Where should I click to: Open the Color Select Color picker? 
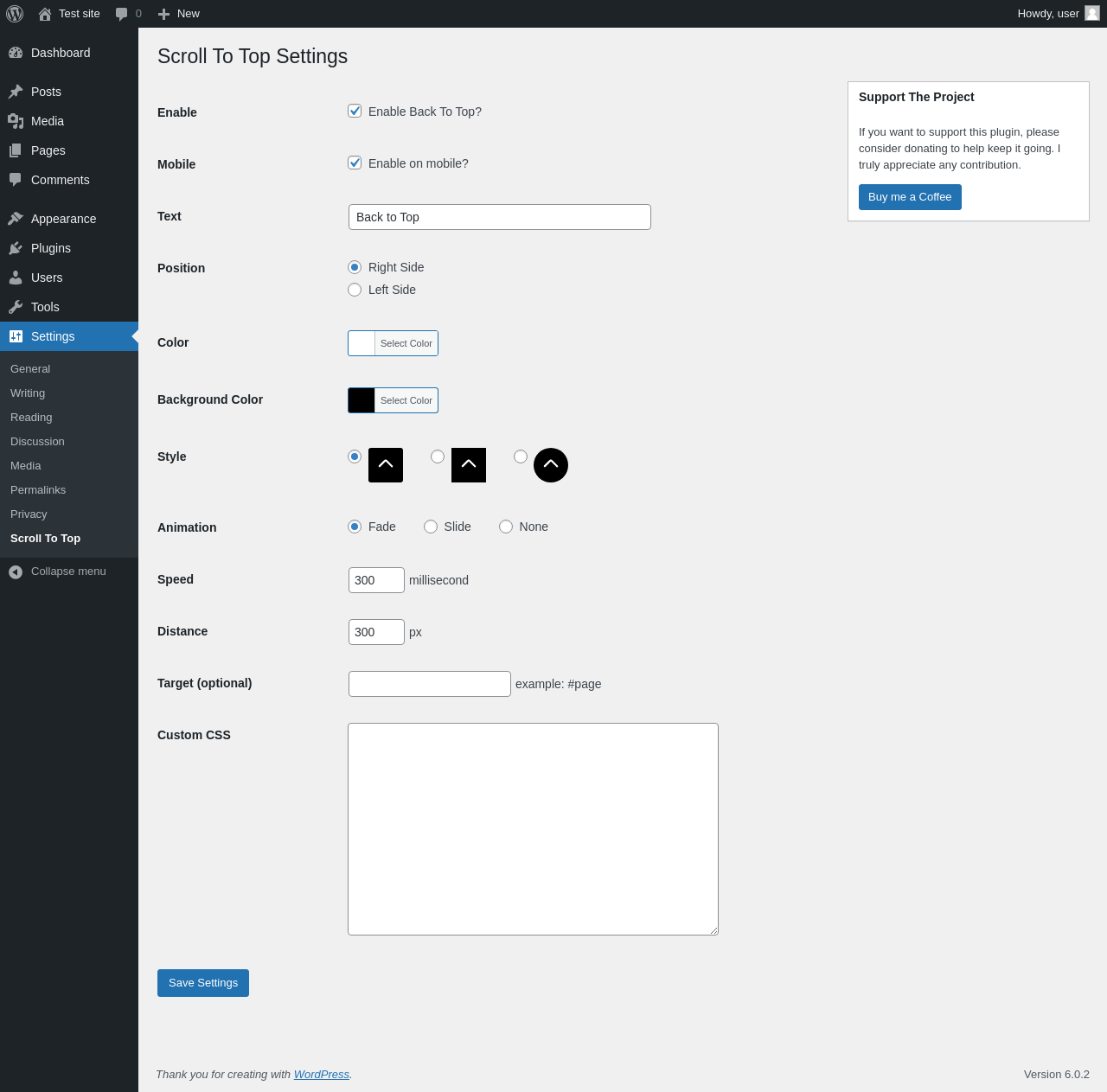[406, 343]
